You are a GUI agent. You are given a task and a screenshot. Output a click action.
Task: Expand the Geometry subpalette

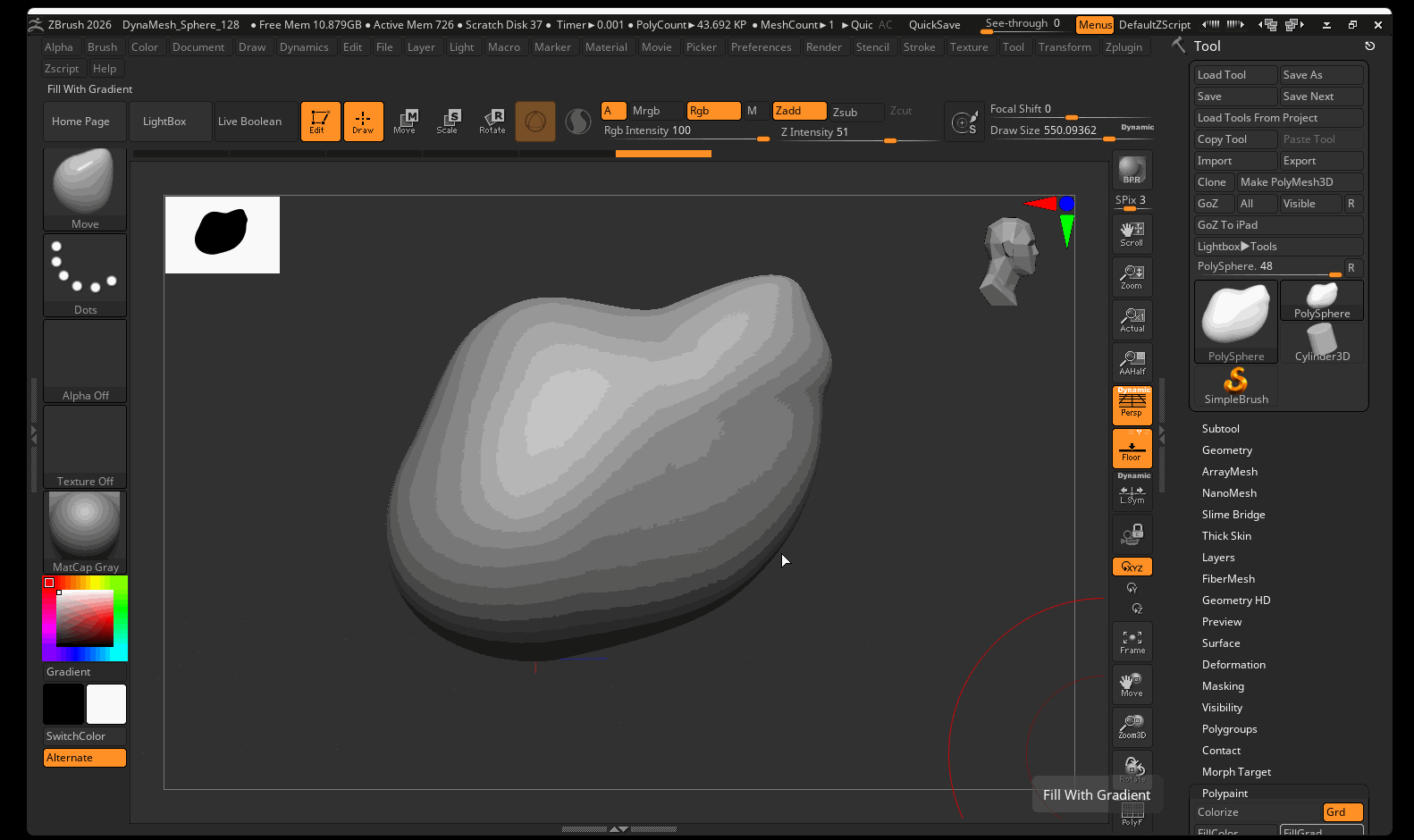point(1226,450)
